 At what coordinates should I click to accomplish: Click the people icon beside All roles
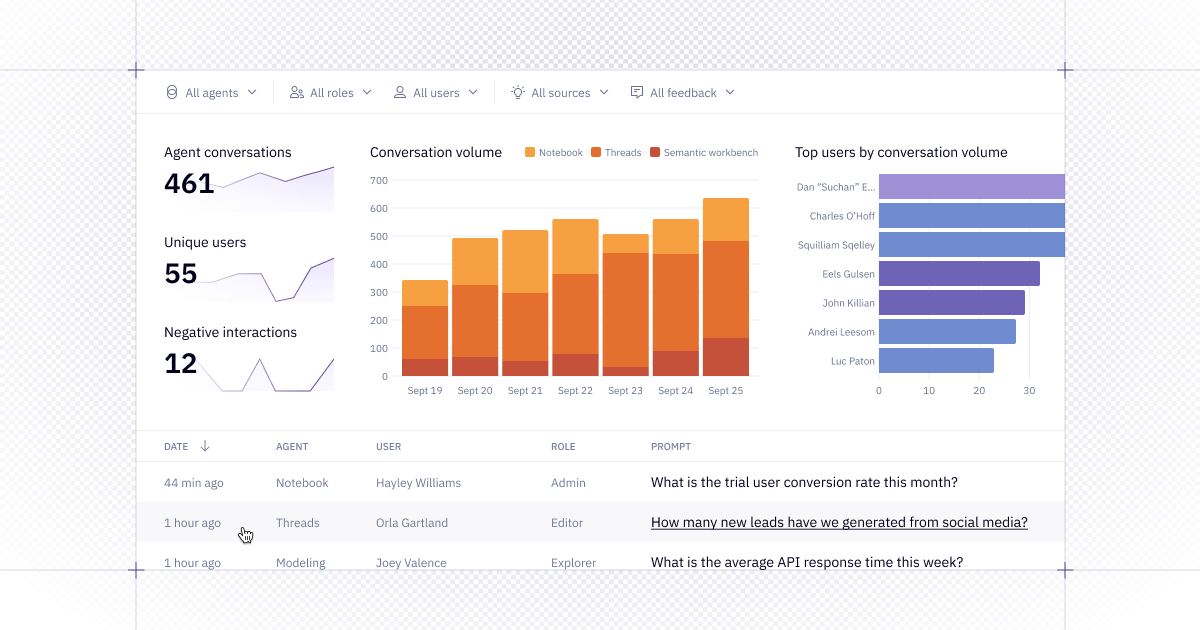(297, 92)
